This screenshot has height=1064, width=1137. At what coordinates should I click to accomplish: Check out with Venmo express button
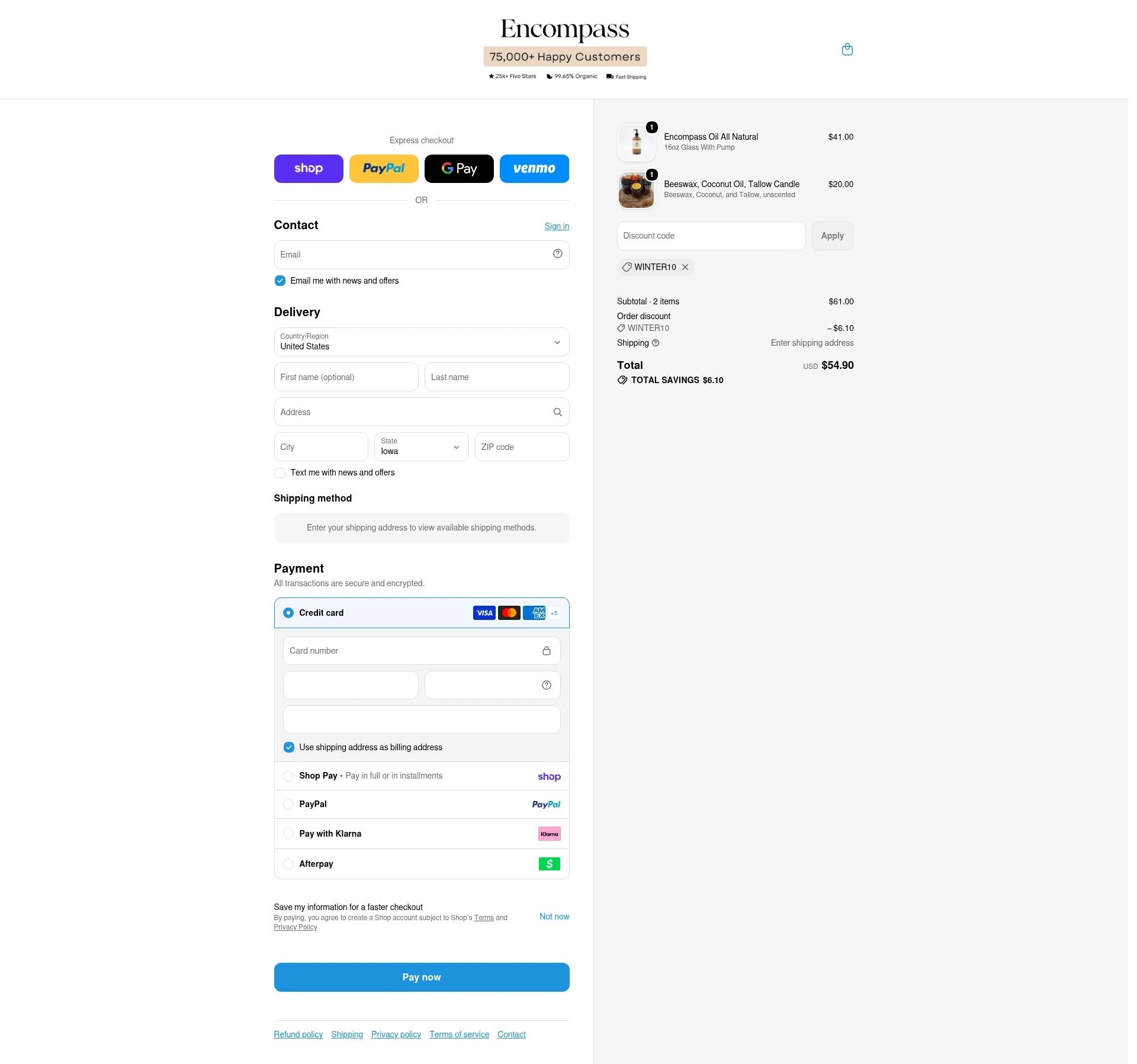[x=534, y=169]
